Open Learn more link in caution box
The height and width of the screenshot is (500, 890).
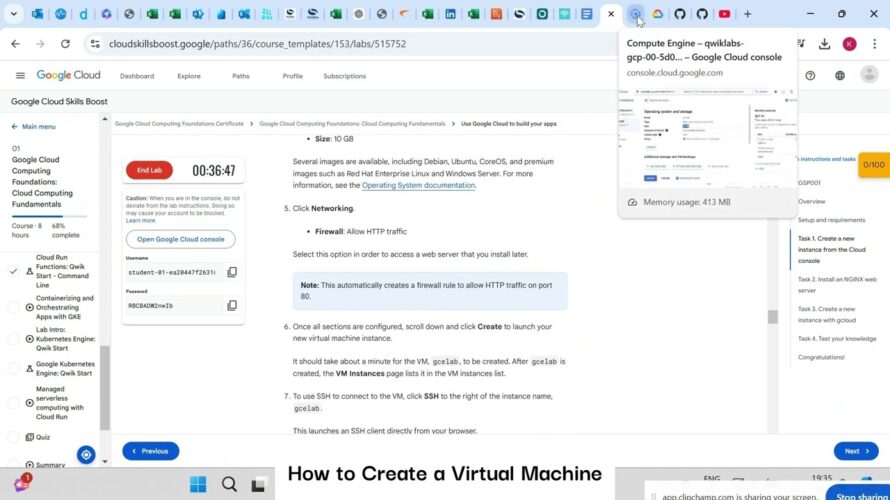140,221
